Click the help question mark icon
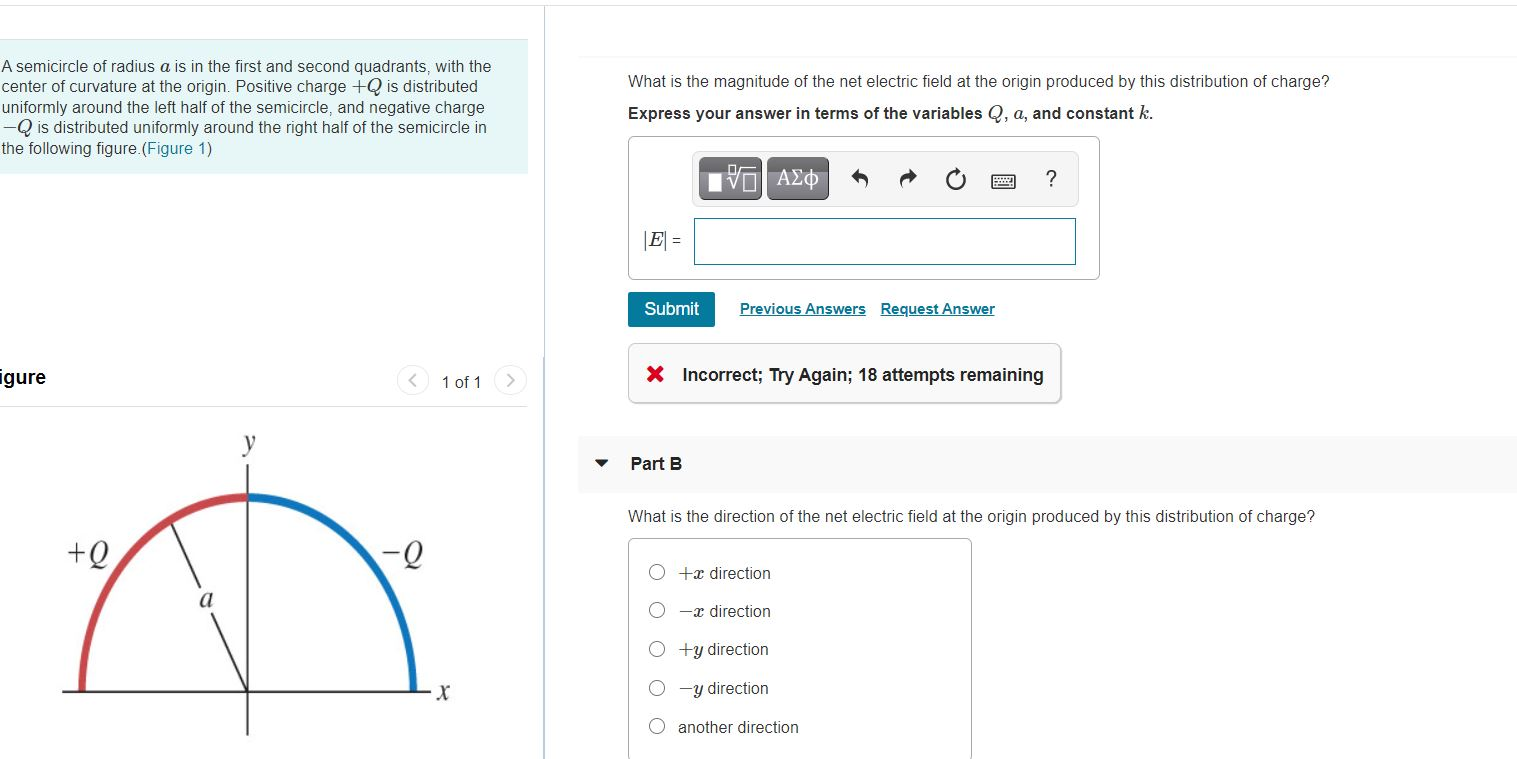This screenshot has height=759, width=1517. [x=1050, y=179]
